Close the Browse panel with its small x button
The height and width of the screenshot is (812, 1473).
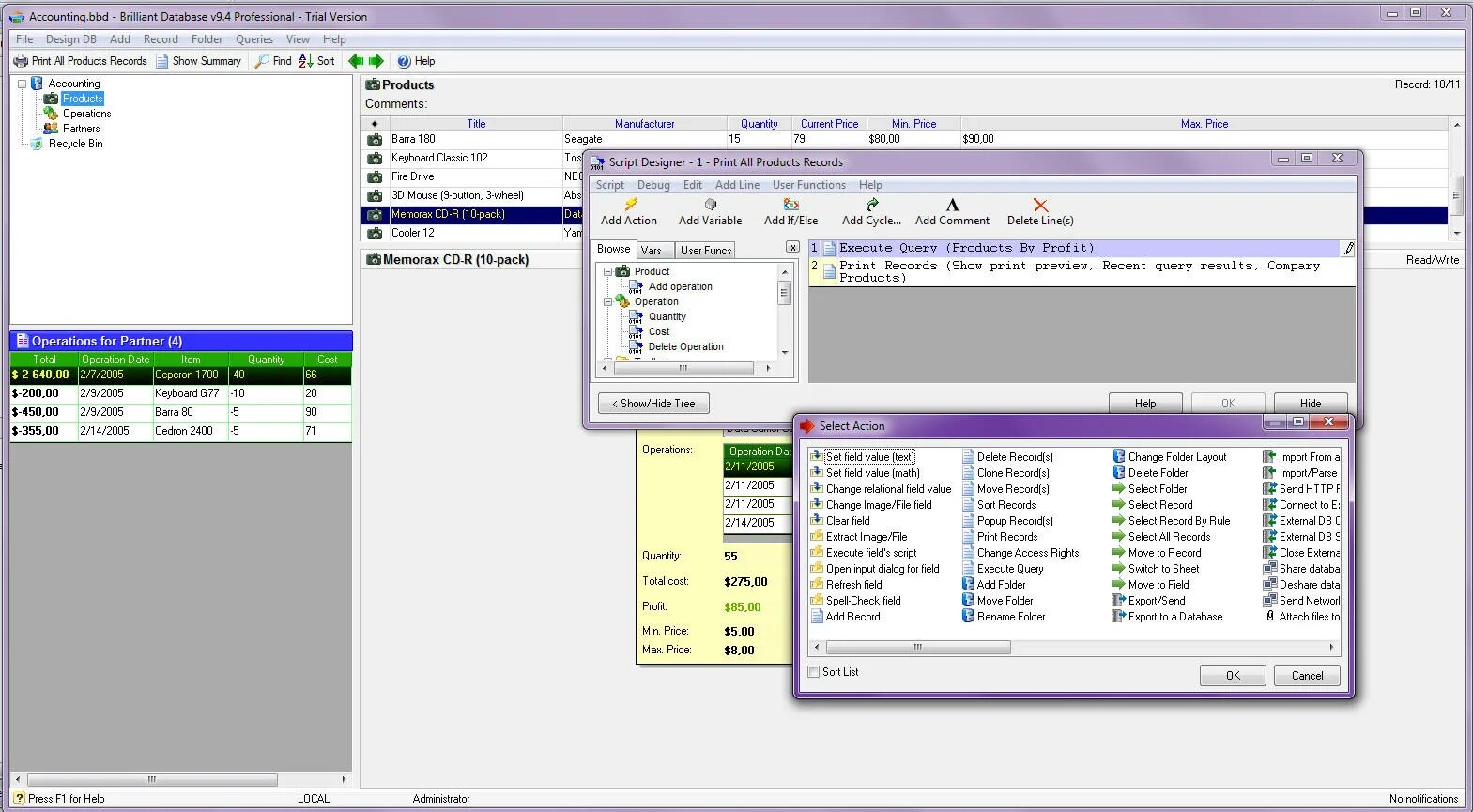[792, 248]
